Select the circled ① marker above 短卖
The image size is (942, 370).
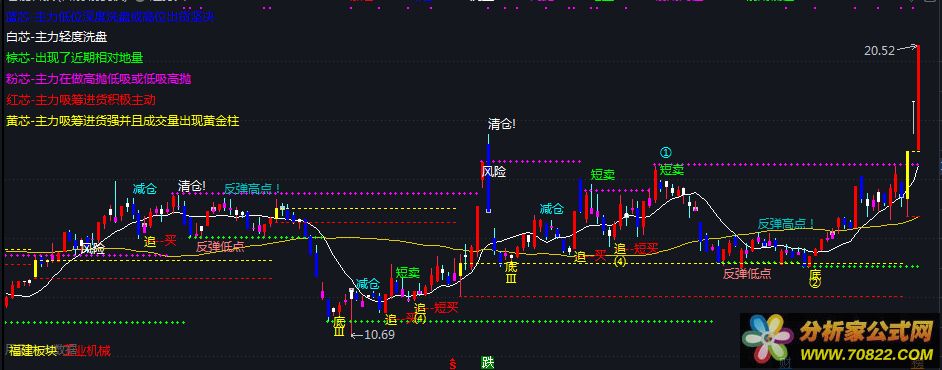[x=665, y=153]
